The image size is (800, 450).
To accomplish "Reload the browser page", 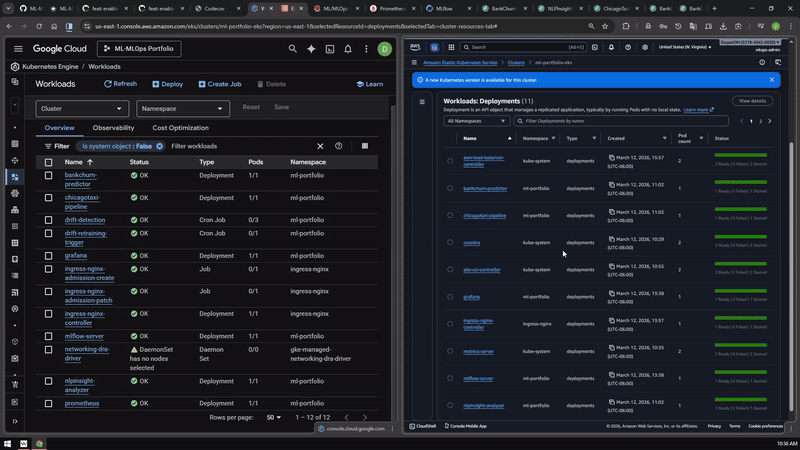I will click(39, 26).
